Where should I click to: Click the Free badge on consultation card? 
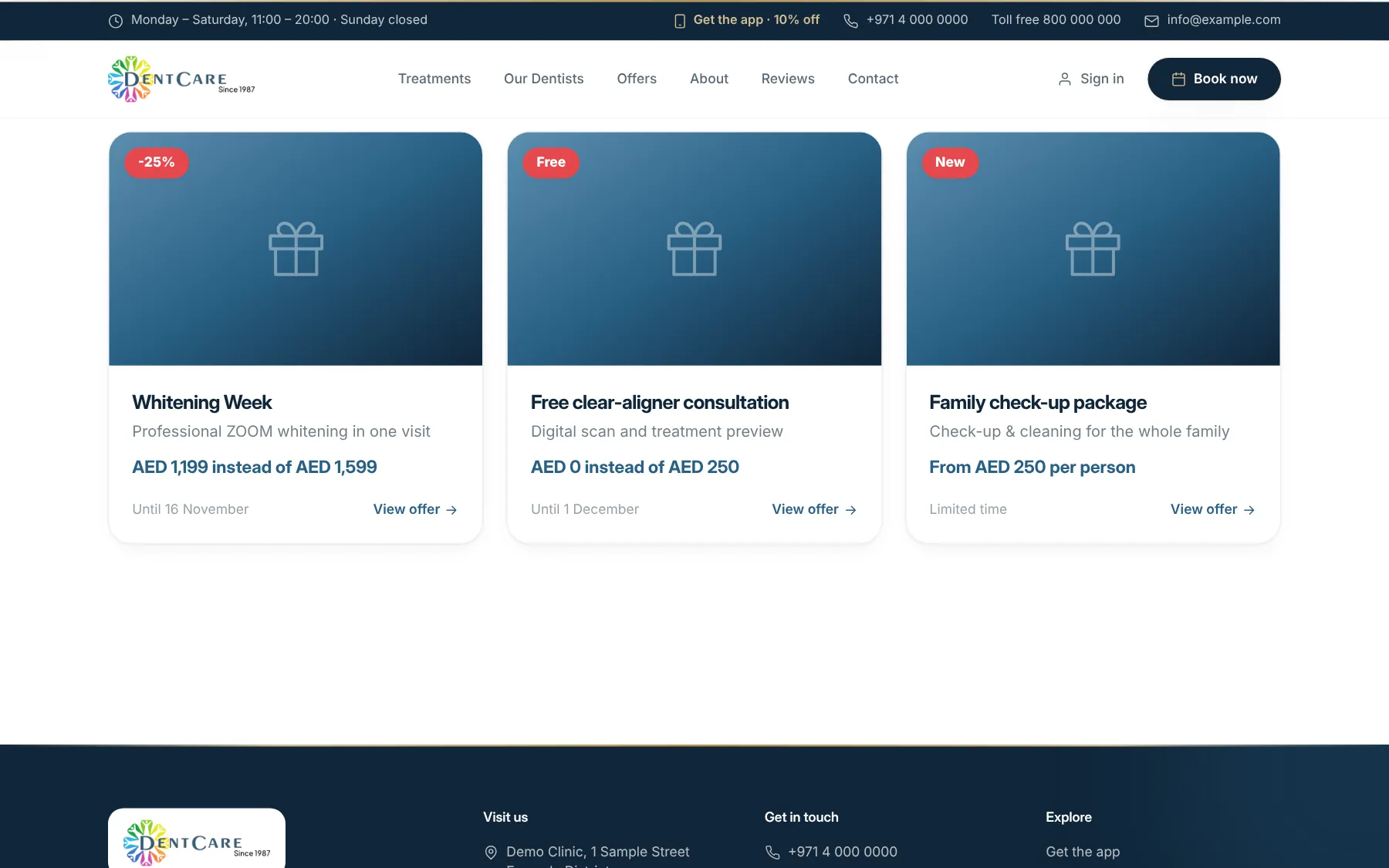click(x=551, y=163)
